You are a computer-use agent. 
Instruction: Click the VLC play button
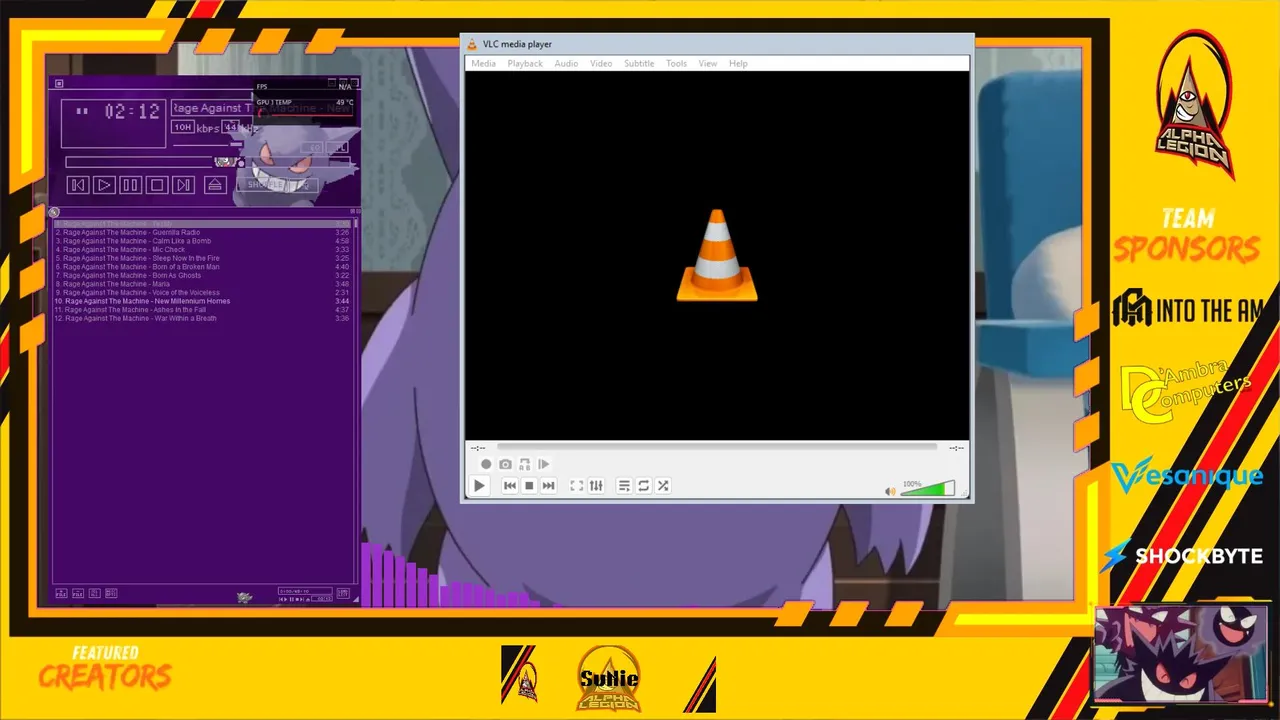(479, 486)
